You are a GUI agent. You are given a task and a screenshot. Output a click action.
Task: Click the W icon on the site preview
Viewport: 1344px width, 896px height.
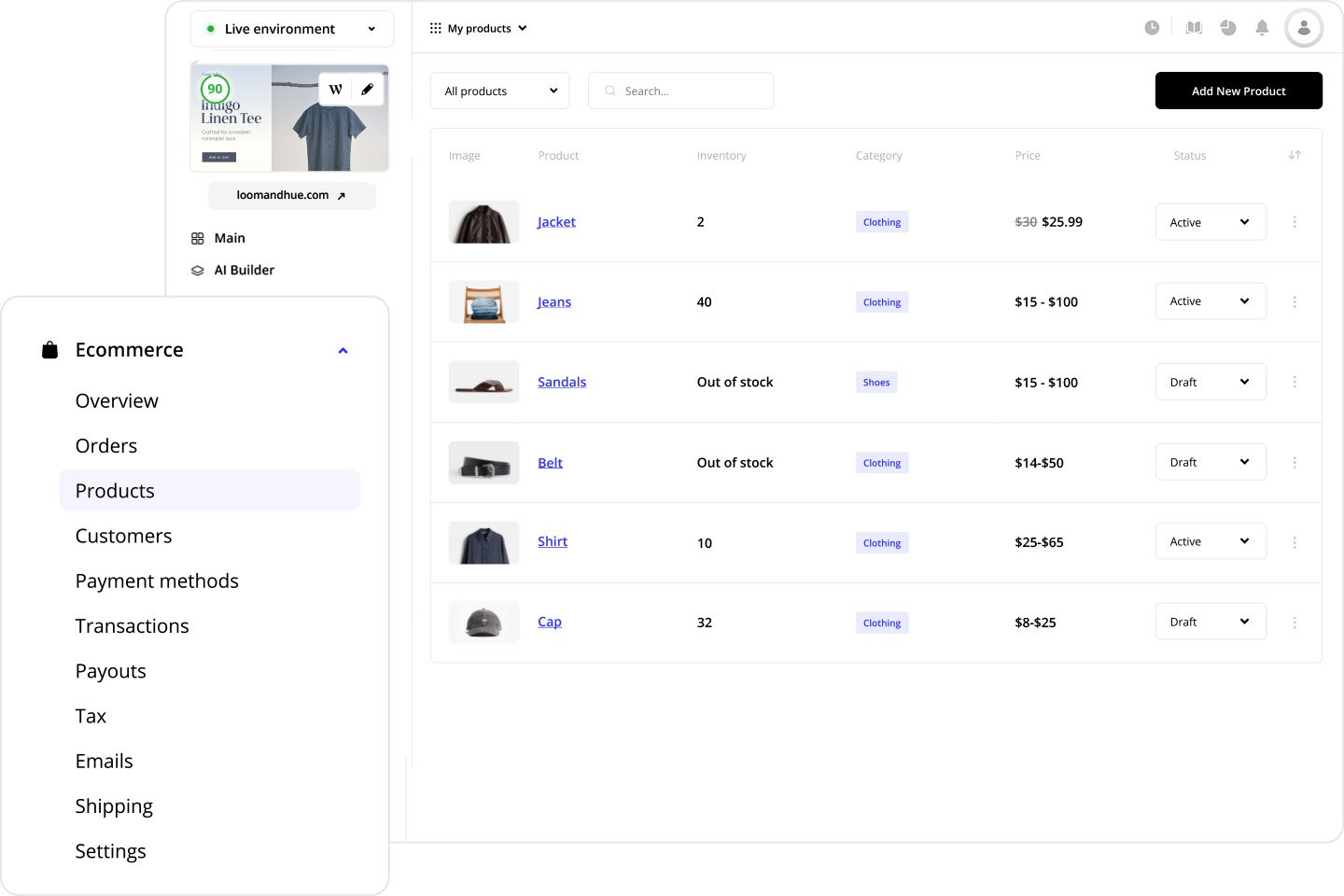pos(336,89)
